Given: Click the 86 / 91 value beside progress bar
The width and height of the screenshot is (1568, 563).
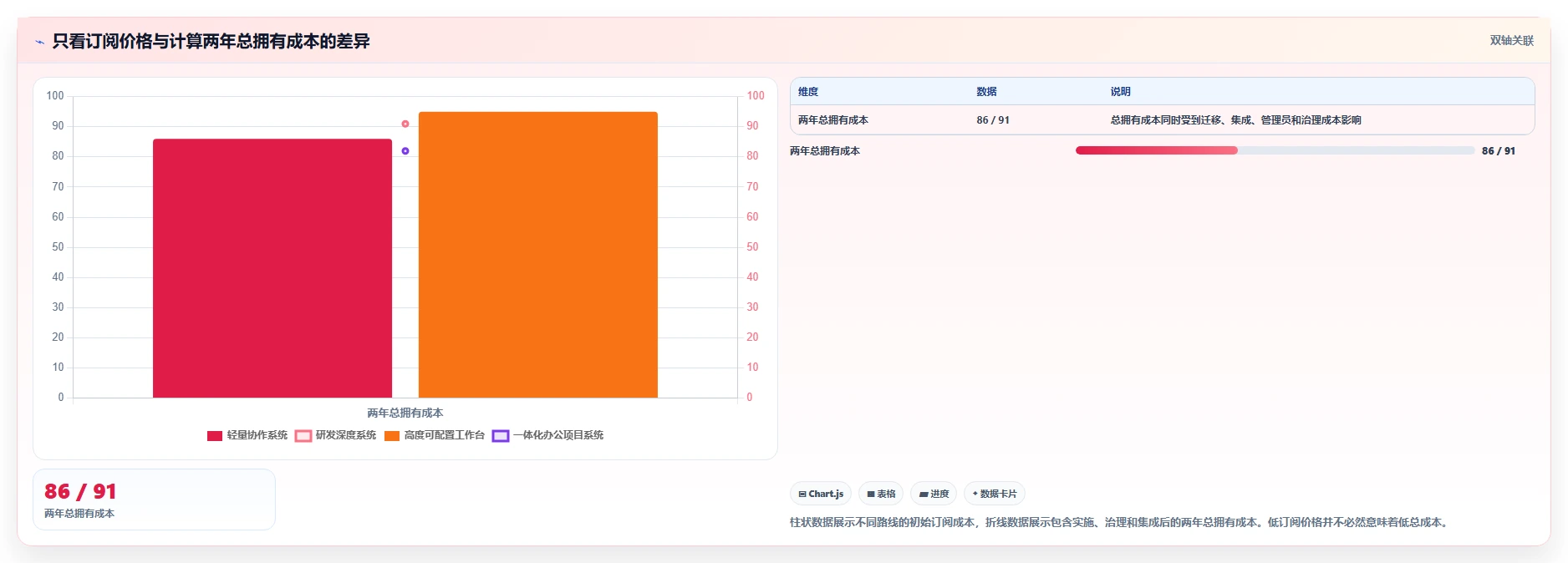Looking at the screenshot, I should tap(1499, 151).
